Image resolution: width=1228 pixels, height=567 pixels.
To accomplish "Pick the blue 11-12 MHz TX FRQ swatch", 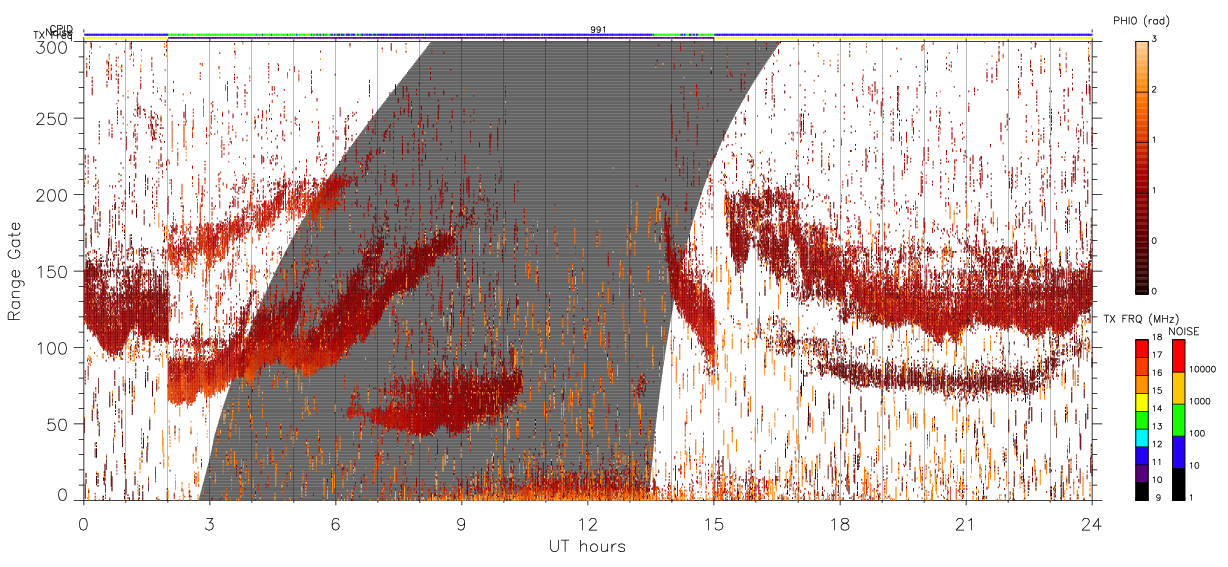I will [x=1141, y=455].
